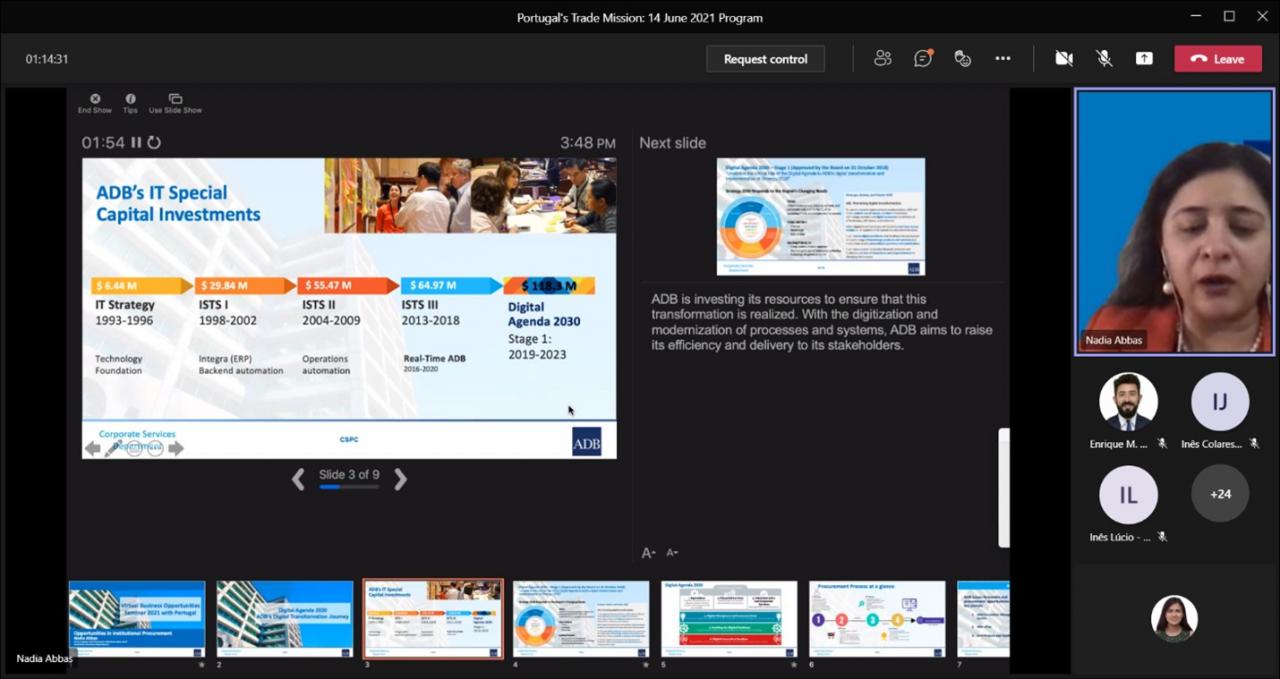This screenshot has height=679, width=1280.
Task: Select slide 2 thumbnail in filmstrip
Action: [x=285, y=619]
